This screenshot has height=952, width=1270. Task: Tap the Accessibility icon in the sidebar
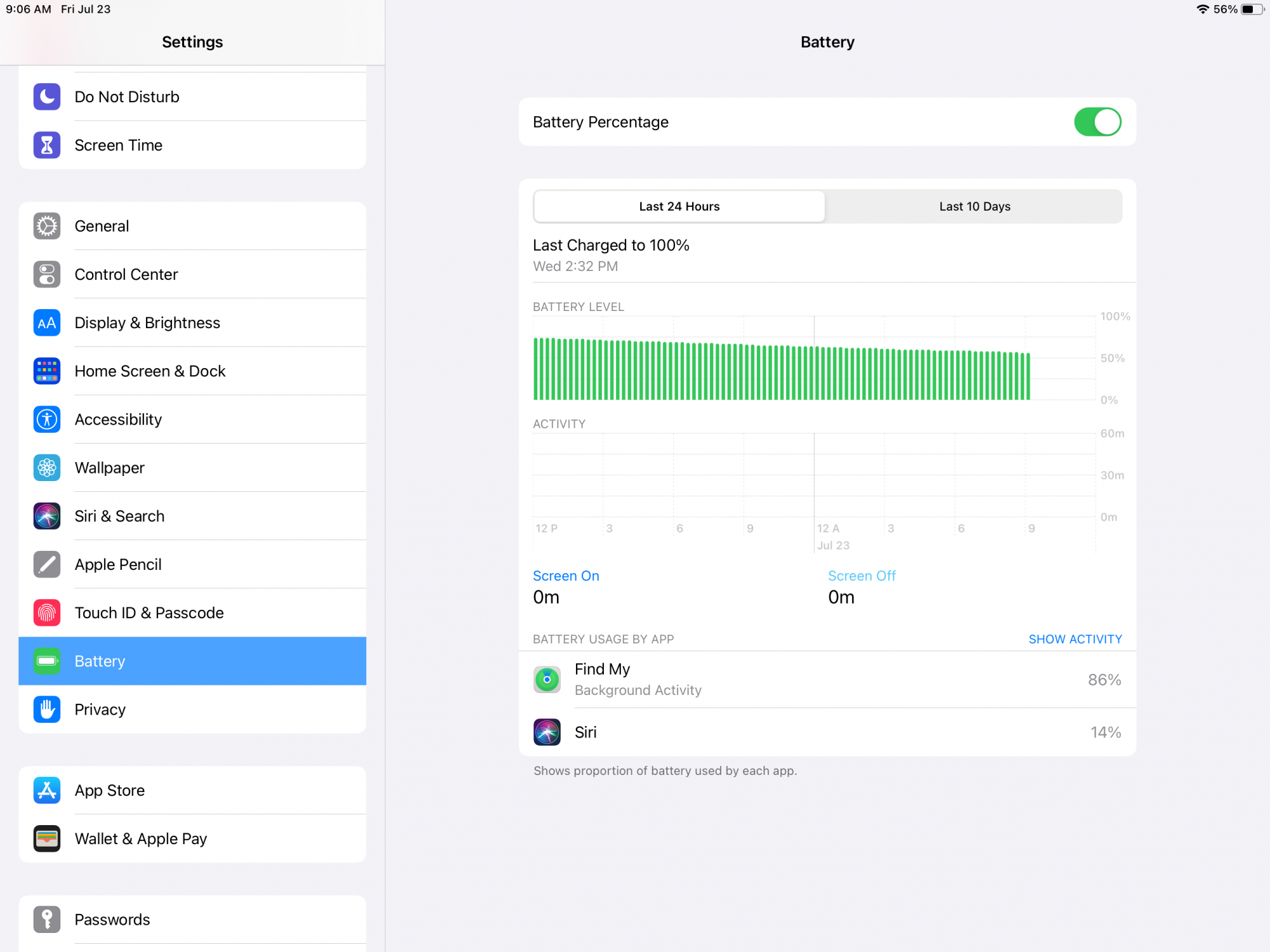tap(46, 420)
